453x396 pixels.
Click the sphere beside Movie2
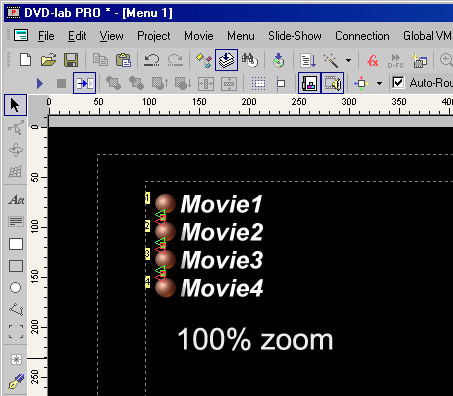(x=165, y=231)
